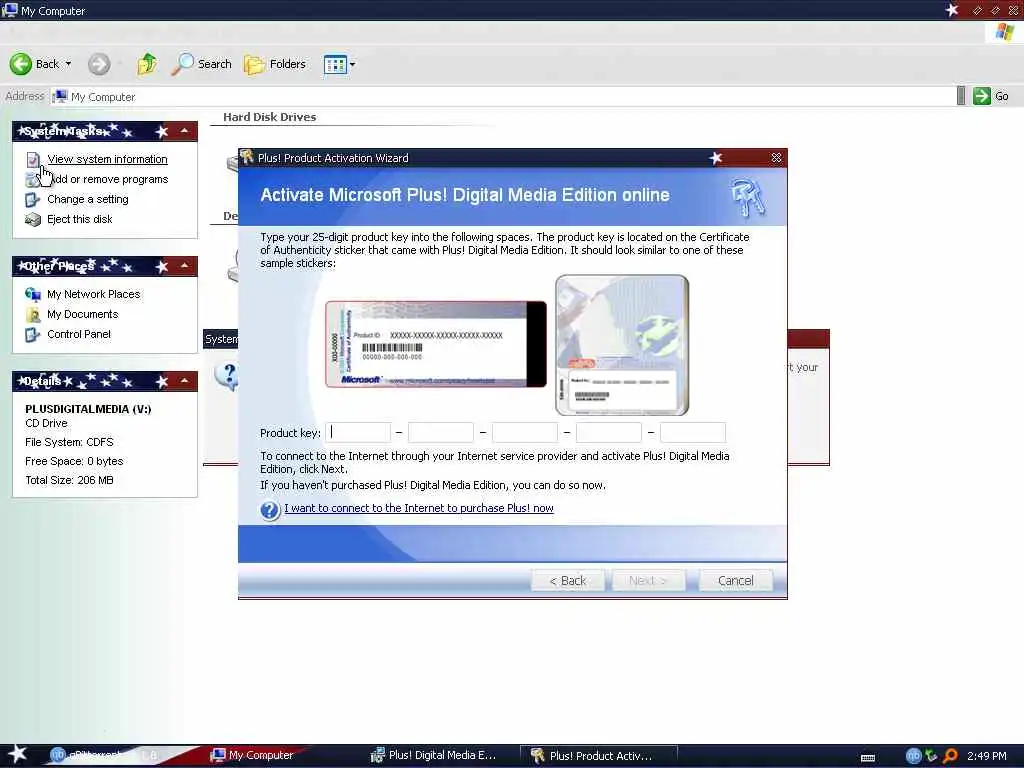The height and width of the screenshot is (768, 1024).
Task: Click the fourth product key field
Action: pos(609,432)
